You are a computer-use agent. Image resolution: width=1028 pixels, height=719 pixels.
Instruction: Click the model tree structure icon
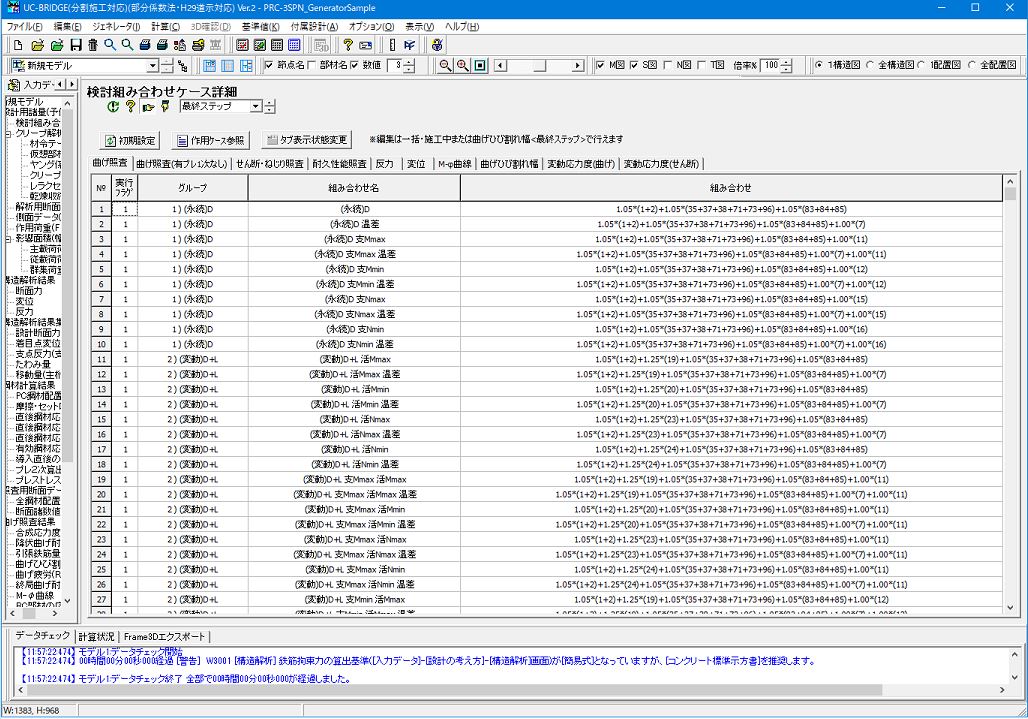tap(182, 66)
